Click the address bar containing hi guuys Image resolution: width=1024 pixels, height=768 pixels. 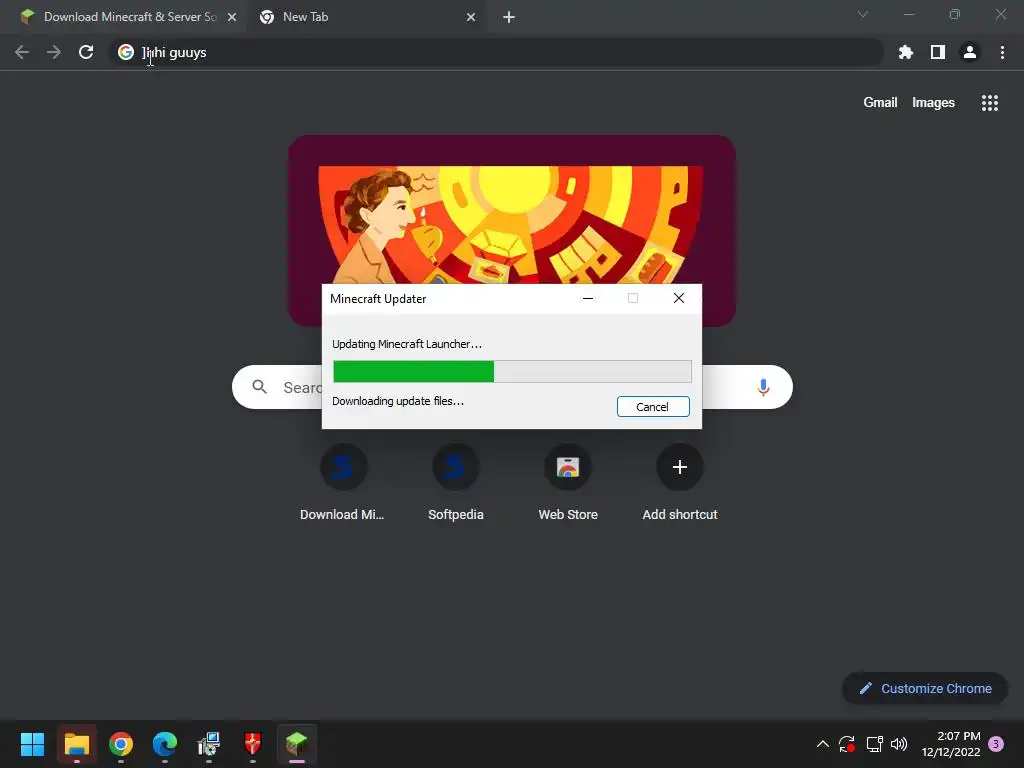tap(496, 52)
